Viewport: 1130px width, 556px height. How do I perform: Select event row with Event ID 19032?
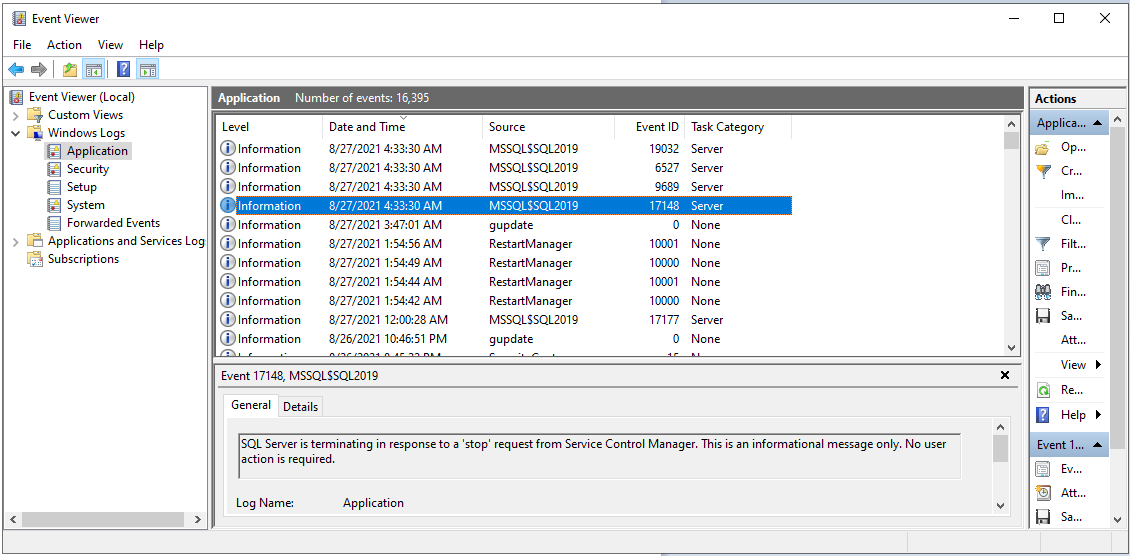point(504,149)
